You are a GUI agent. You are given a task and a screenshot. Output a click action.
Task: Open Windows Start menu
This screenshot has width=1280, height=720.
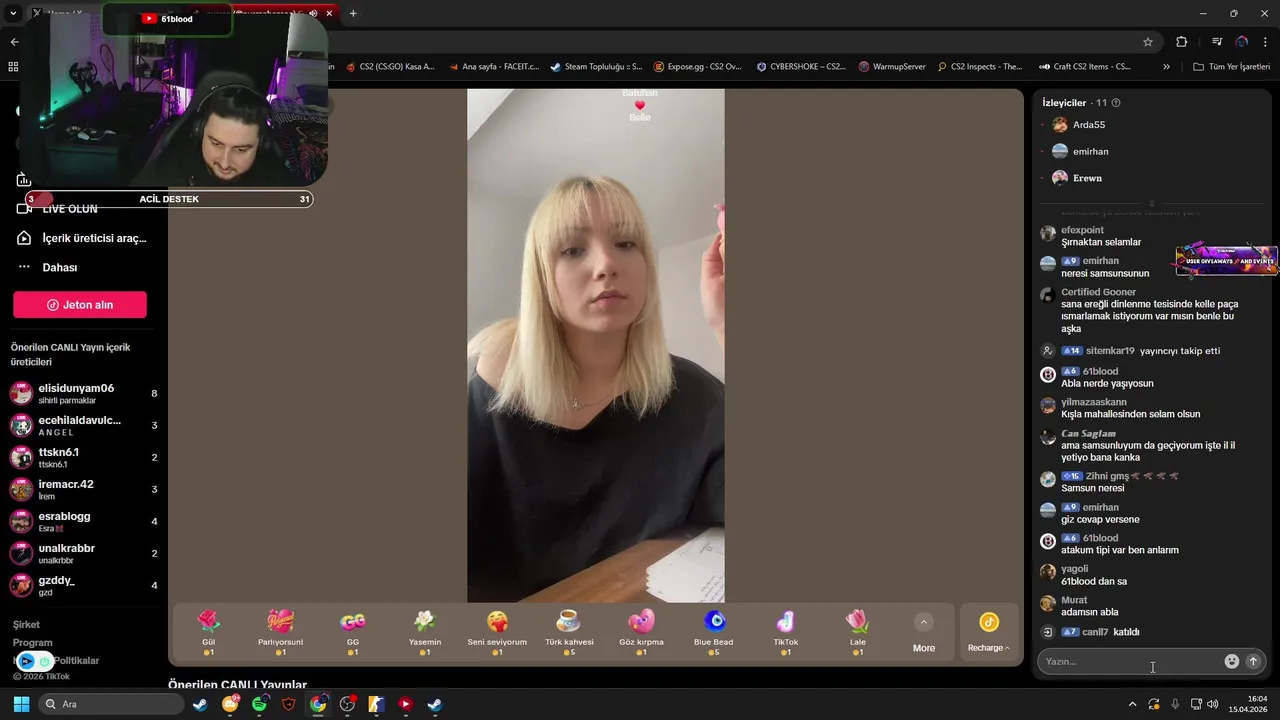click(21, 704)
